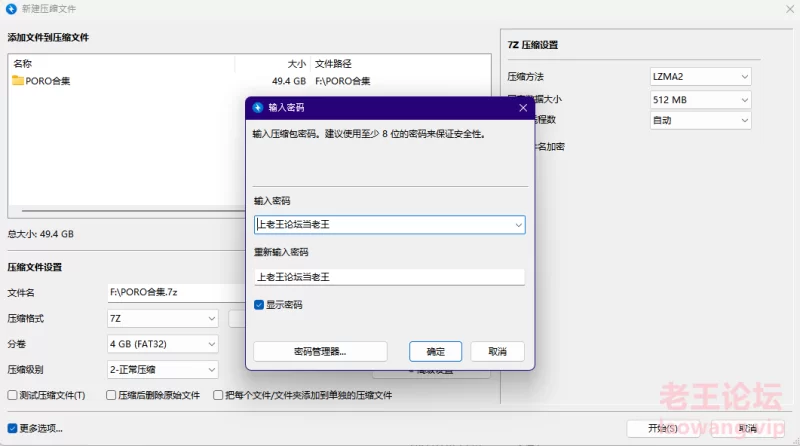
Task: Click the 重新输入密码 text field
Action: [389, 277]
